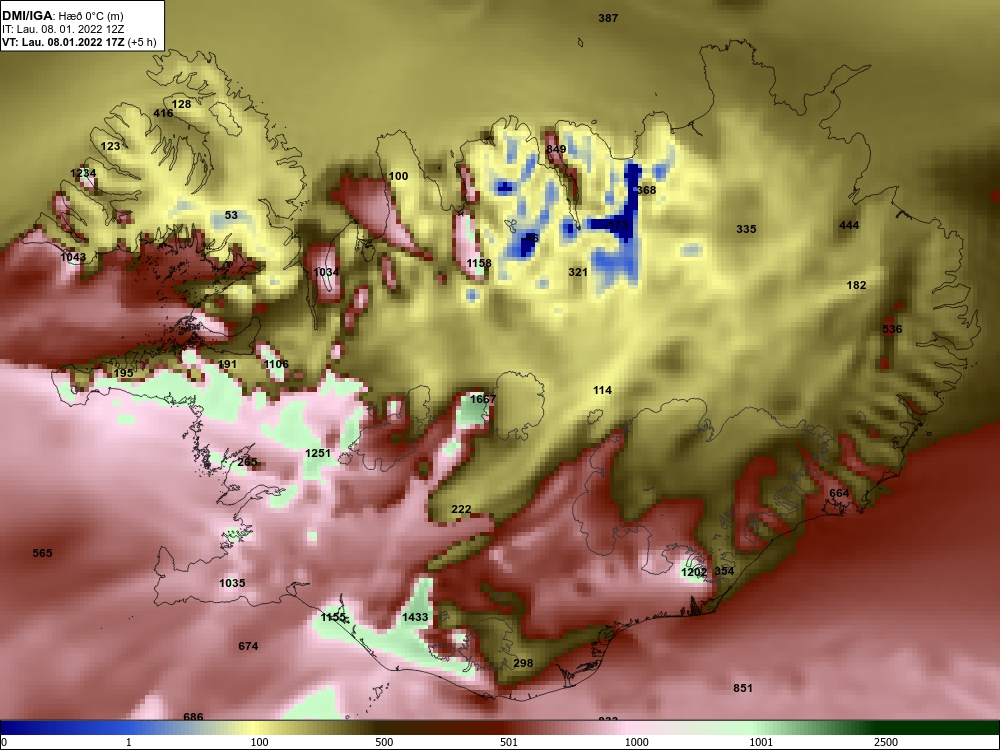Click the 1202 value on the map
This screenshot has width=1000, height=750.
pyautogui.click(x=694, y=573)
